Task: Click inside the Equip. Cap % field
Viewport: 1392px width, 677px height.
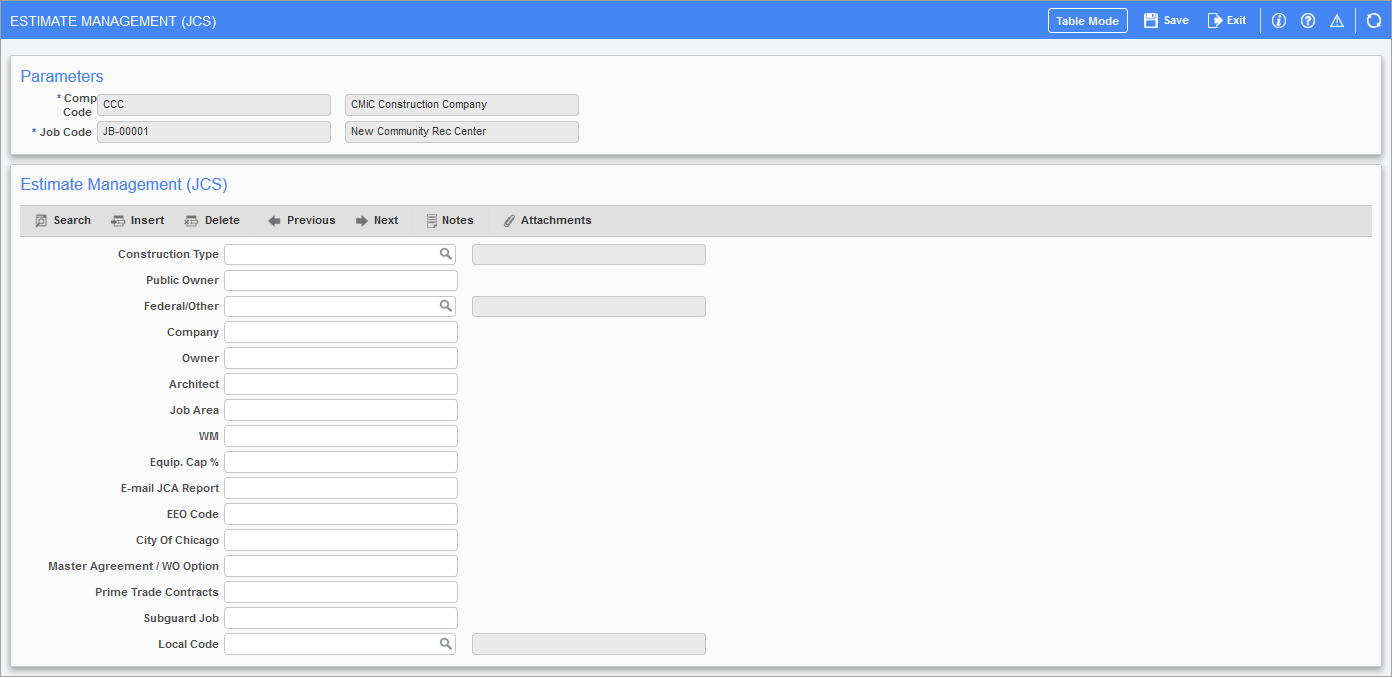Action: [340, 461]
